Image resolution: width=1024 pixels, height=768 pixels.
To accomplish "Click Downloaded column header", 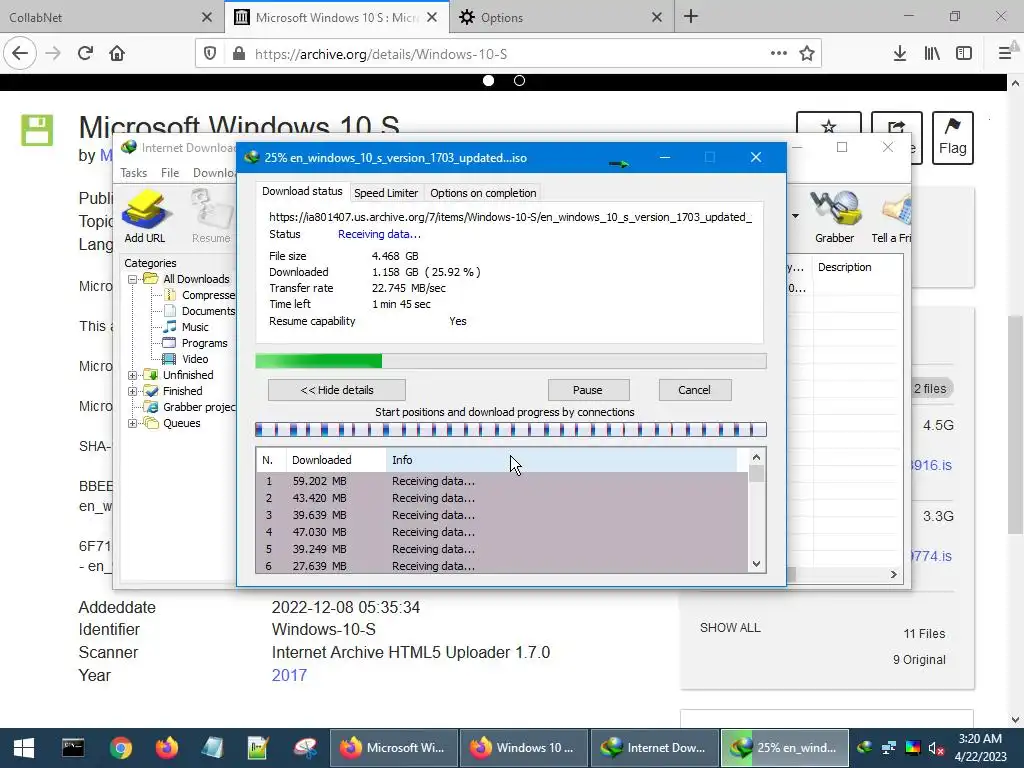I will pyautogui.click(x=336, y=460).
